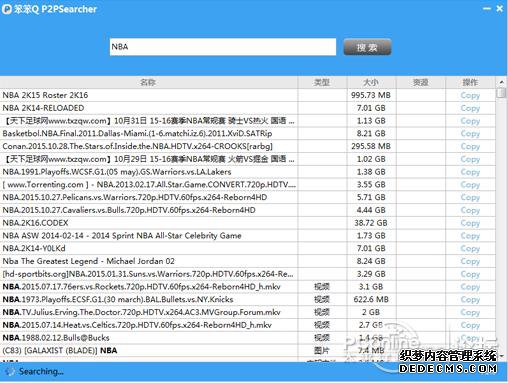Copy link for NBA 2K15 Roster 2K16
Screen dimensions: 508x383
470,95
